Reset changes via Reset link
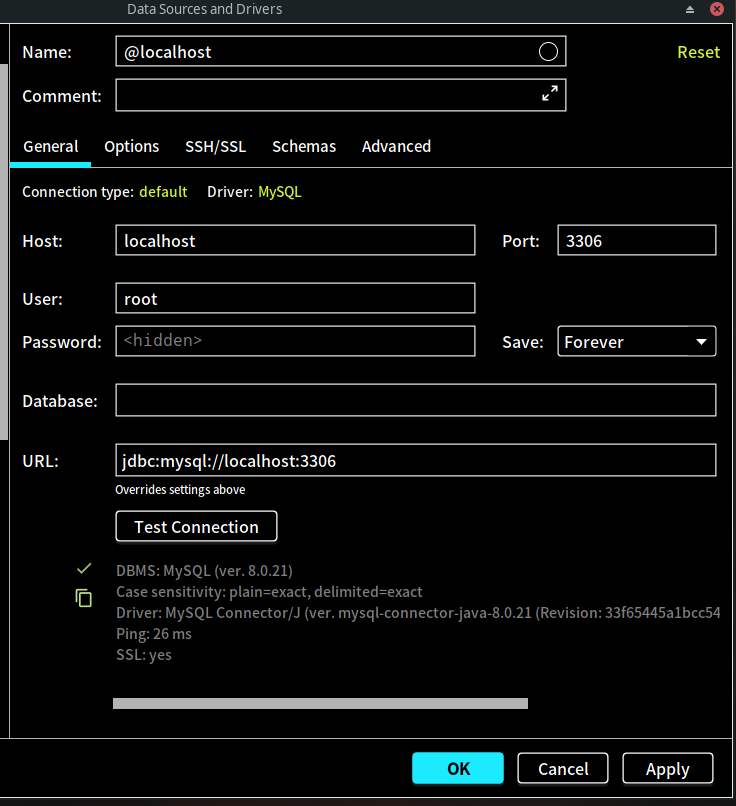This screenshot has height=806, width=736. coord(698,52)
